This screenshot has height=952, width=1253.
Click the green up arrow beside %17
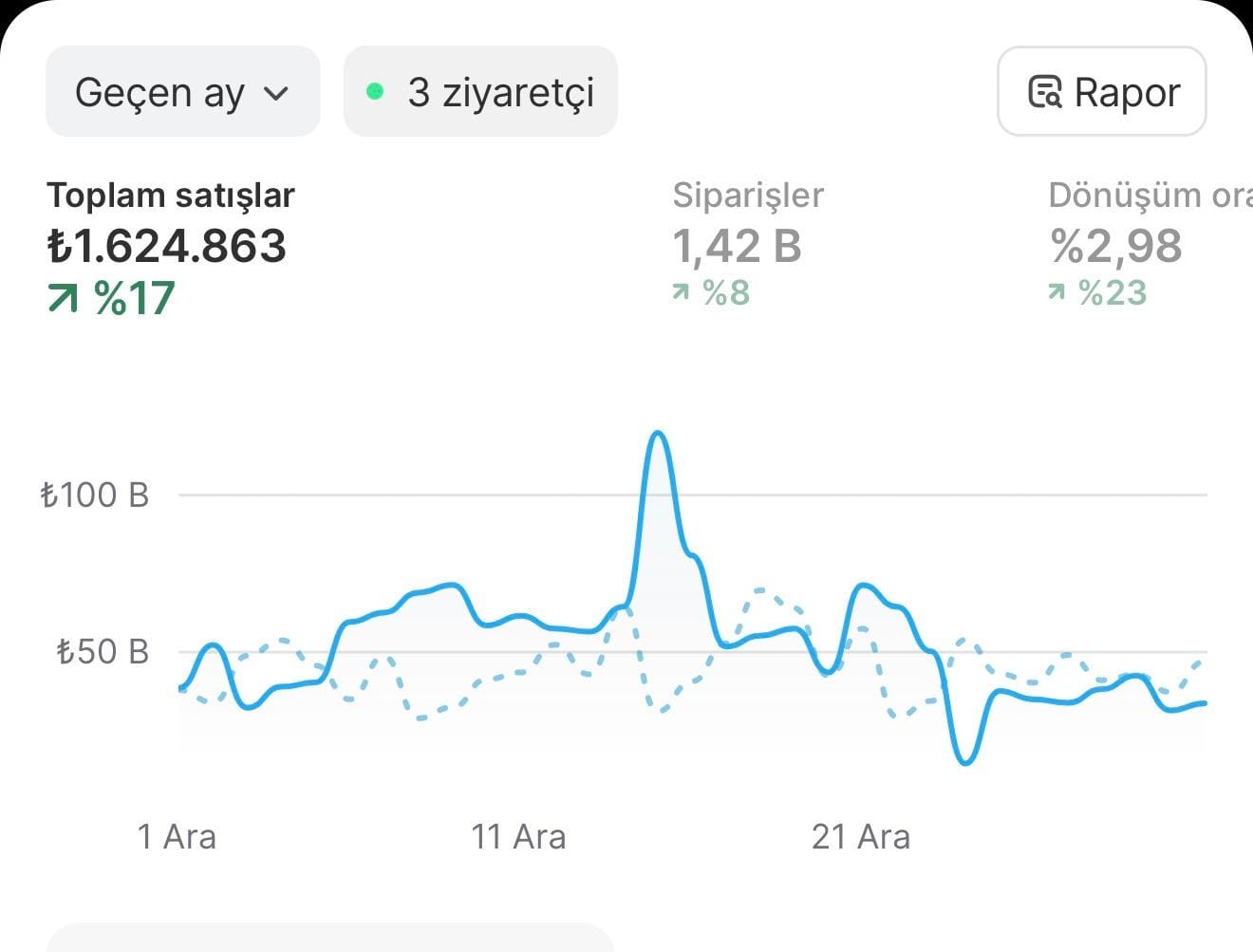pyautogui.click(x=64, y=300)
